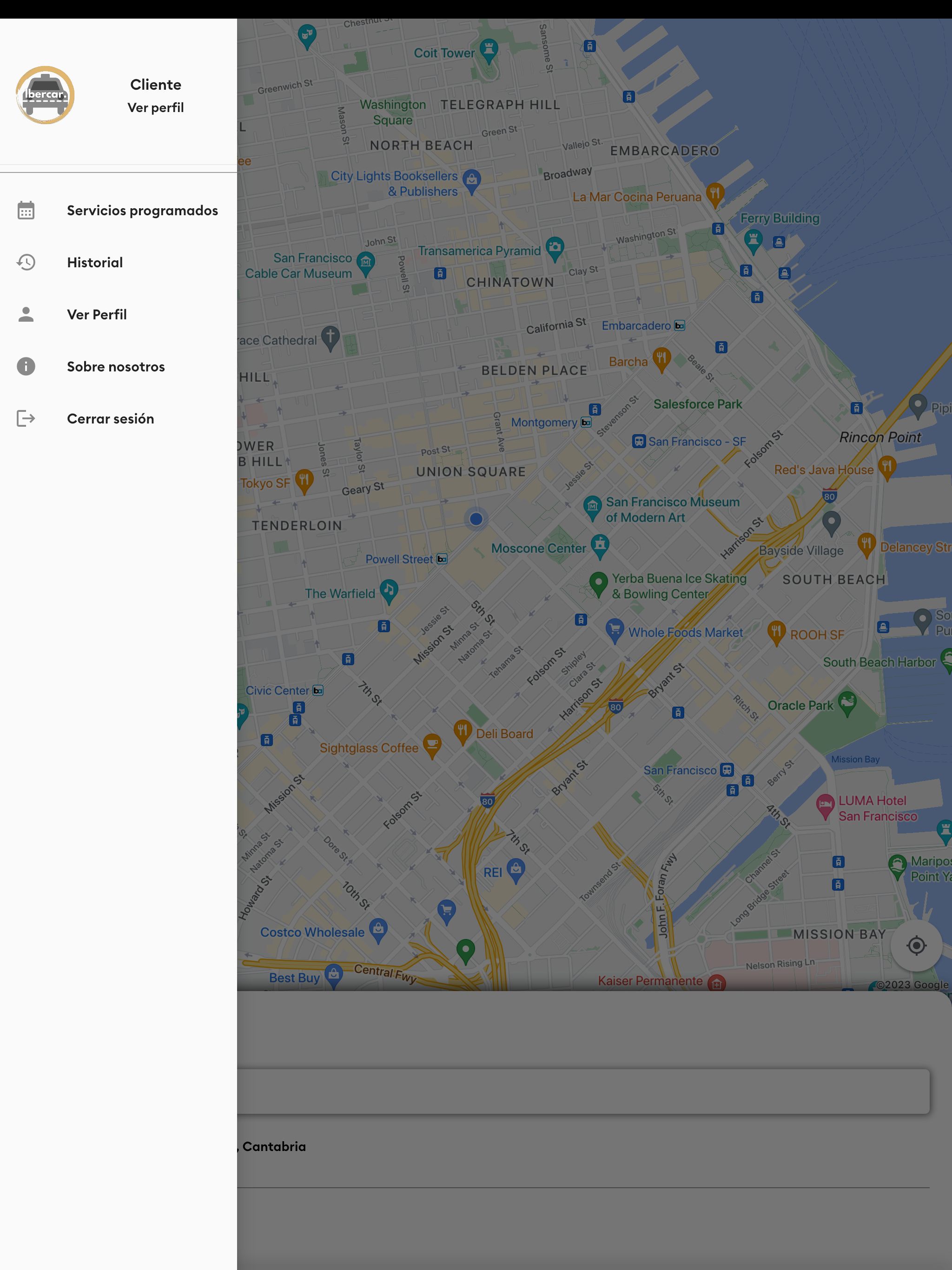The image size is (952, 1270).
Task: Click the logout icon beside Cerrar sesión
Action: (x=26, y=418)
